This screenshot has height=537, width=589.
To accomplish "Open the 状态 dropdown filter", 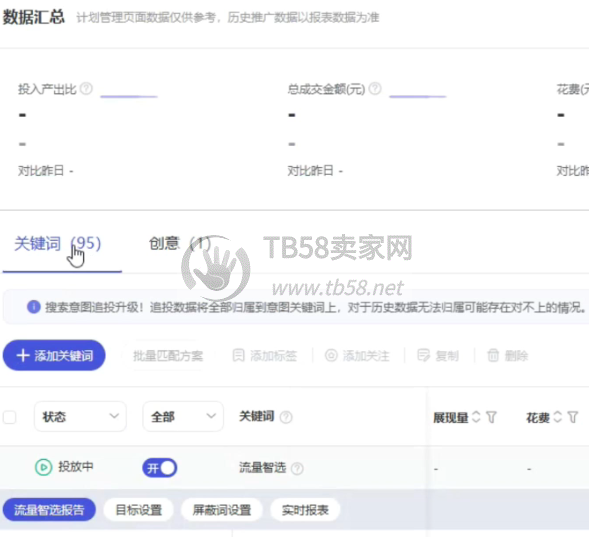I will [x=80, y=416].
